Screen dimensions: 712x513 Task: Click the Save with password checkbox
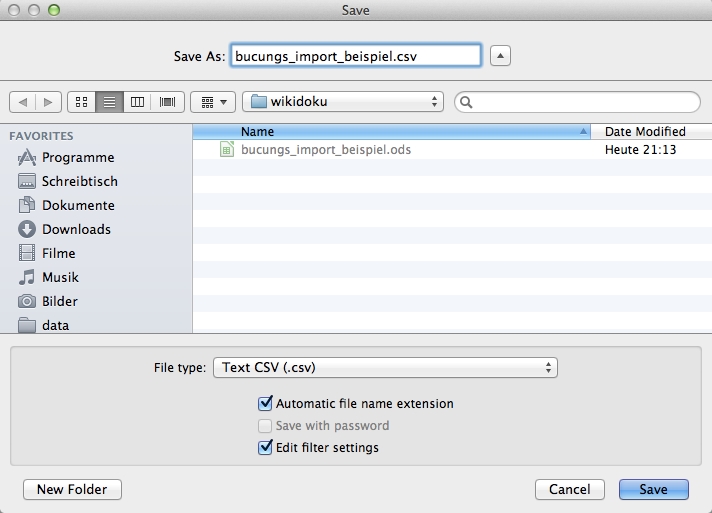point(265,426)
